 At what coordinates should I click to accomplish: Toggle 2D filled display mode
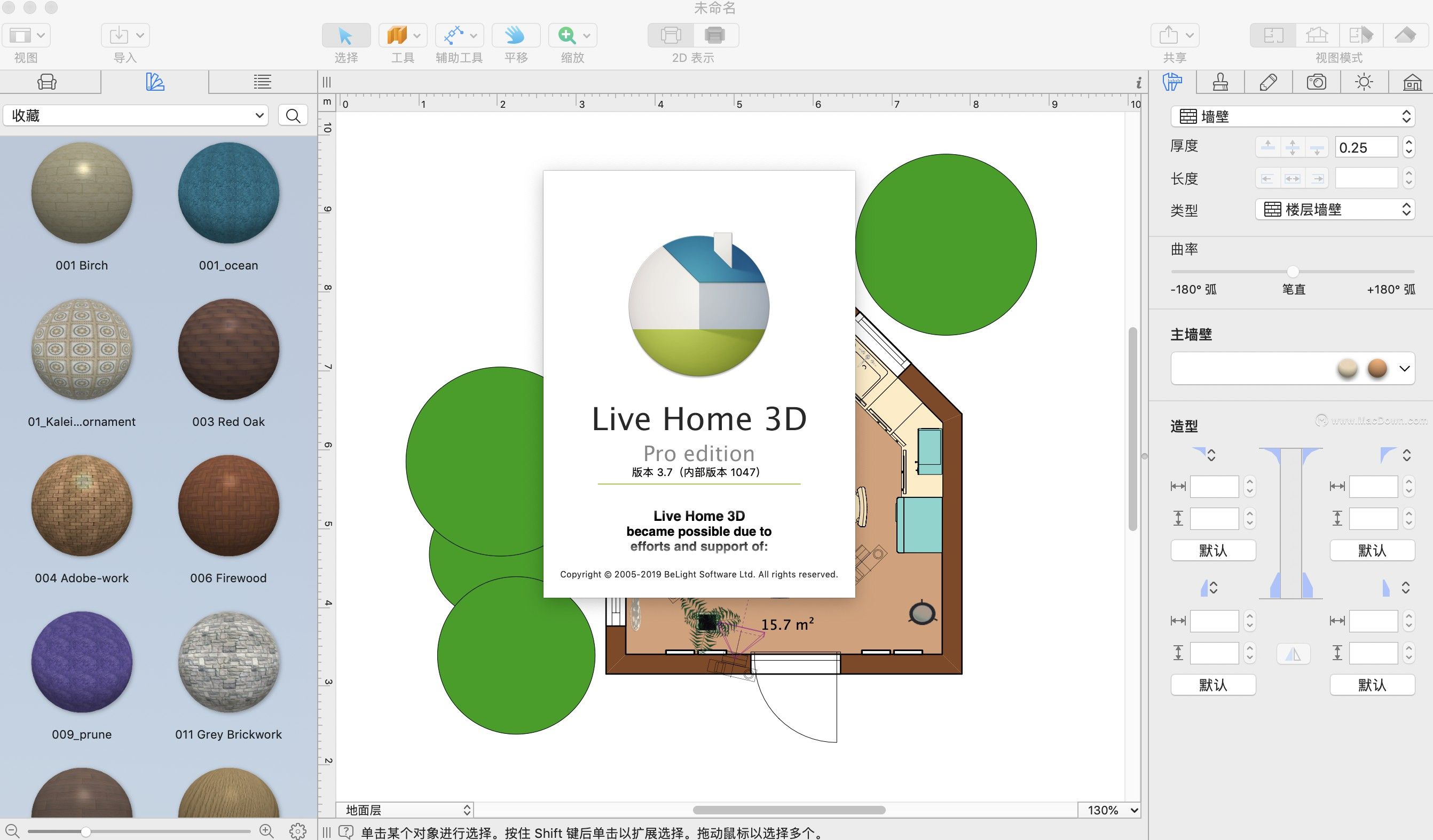coord(715,35)
